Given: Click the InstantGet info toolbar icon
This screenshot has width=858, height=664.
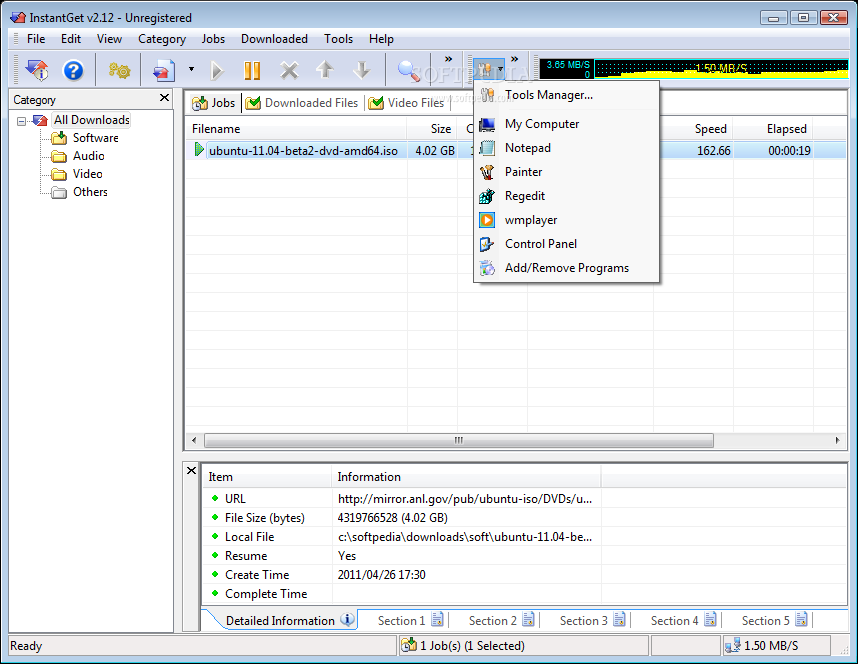Looking at the screenshot, I should click(x=37, y=70).
